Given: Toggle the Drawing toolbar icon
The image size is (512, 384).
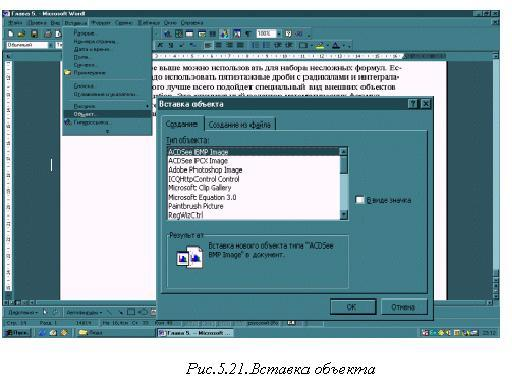Looking at the screenshot, I should click(225, 34).
